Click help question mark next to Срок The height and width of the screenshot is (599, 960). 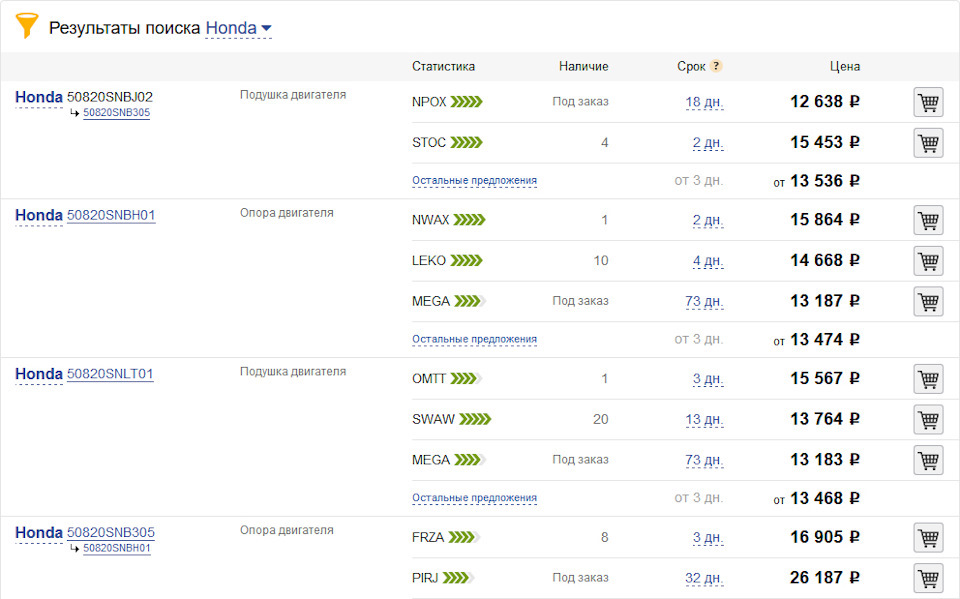coord(716,67)
